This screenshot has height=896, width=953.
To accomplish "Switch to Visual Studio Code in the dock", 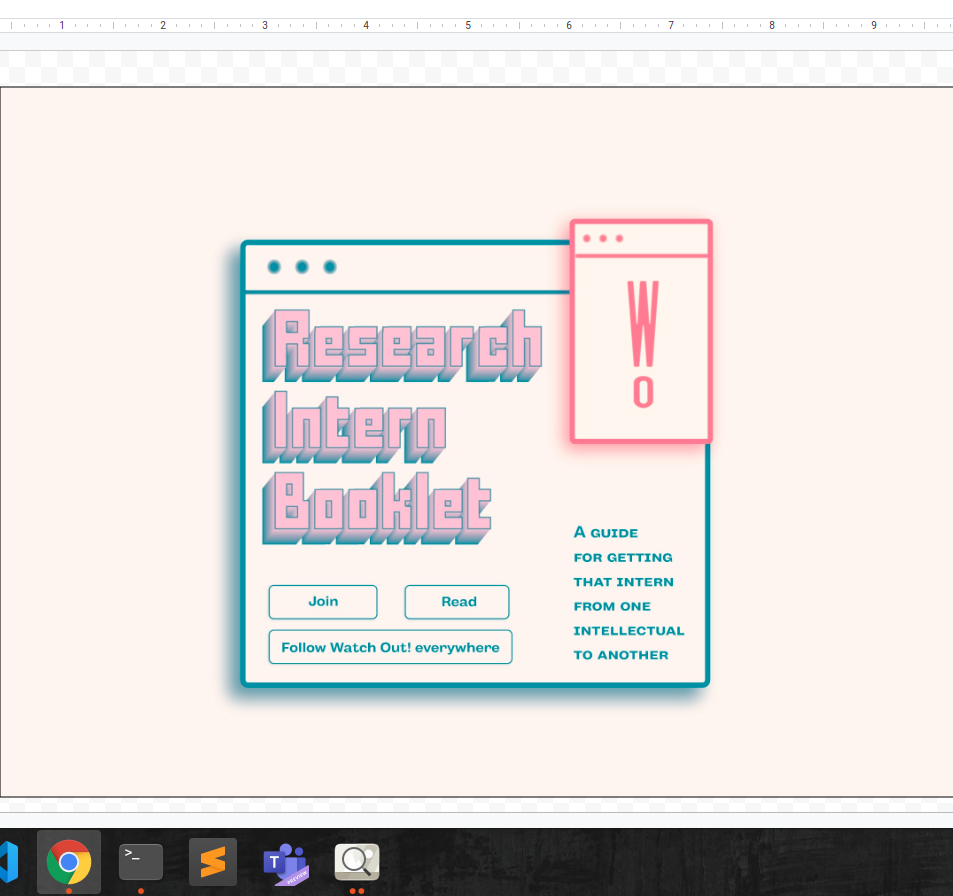I will (8, 861).
